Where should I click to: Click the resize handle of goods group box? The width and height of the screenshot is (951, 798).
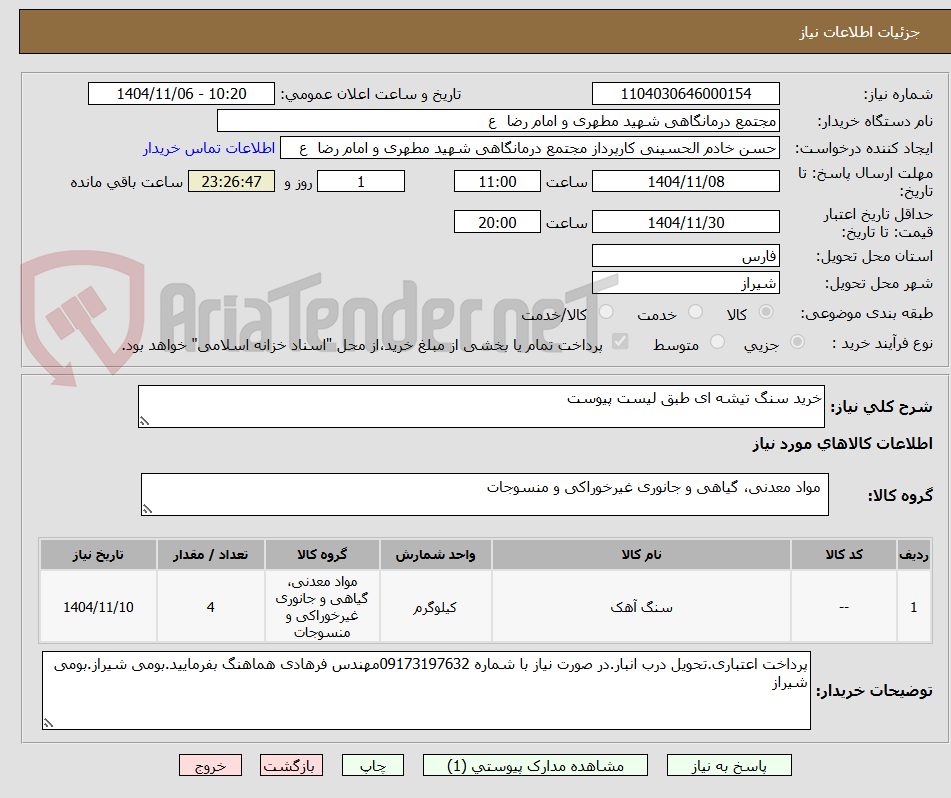147,509
